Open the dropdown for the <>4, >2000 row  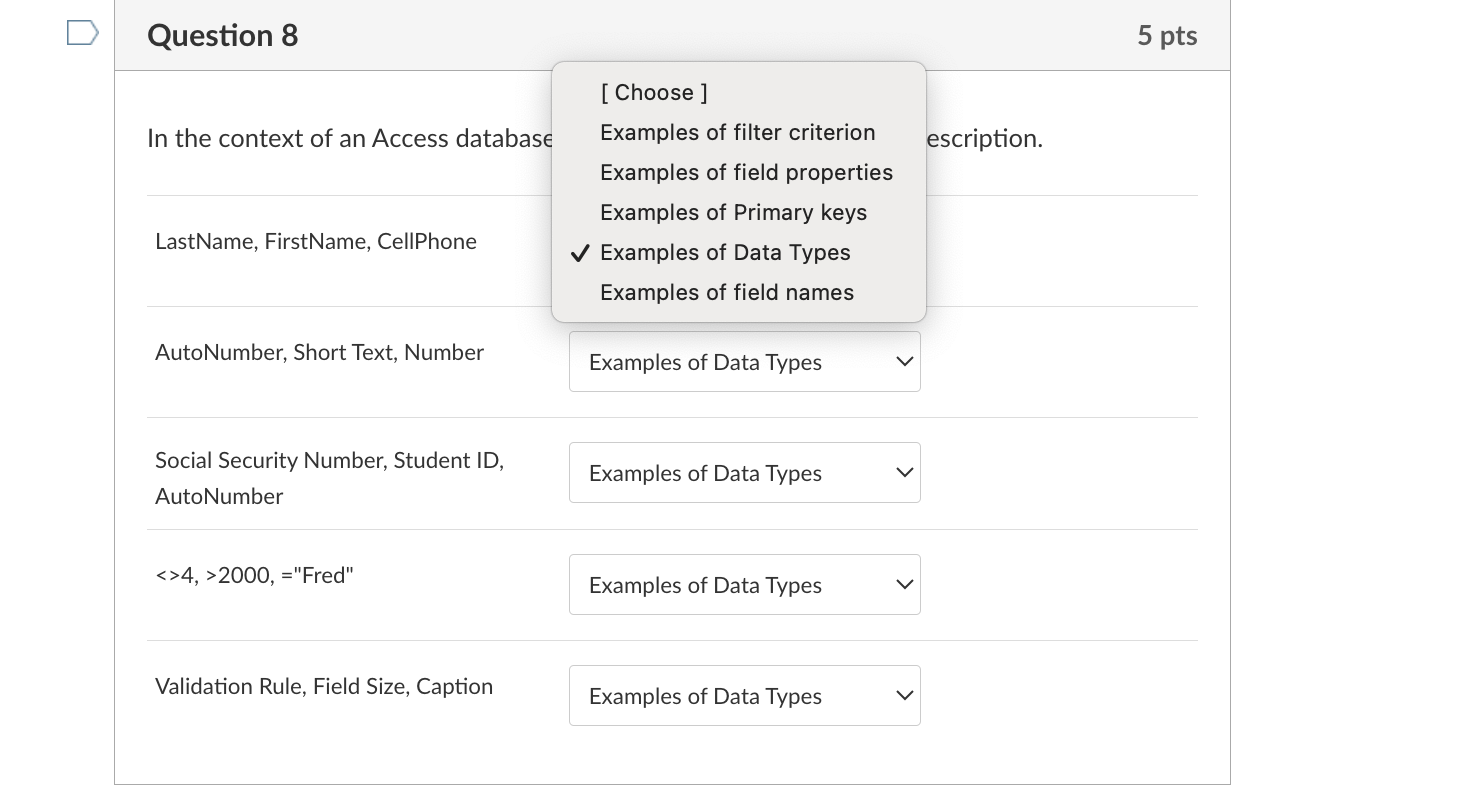point(744,584)
